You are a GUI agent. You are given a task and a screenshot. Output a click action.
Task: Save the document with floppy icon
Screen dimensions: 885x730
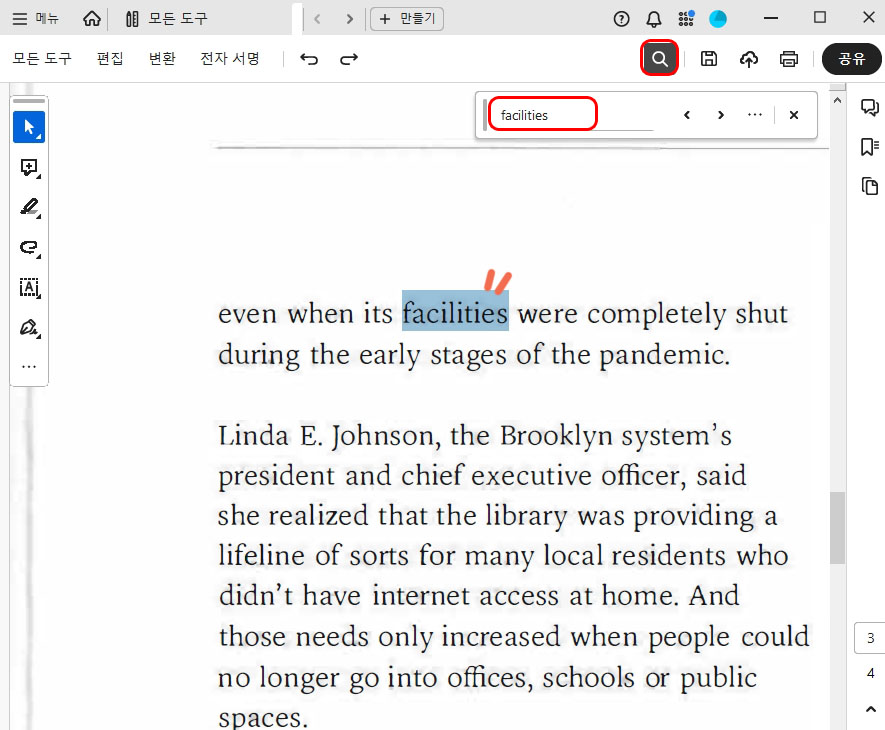coord(709,59)
